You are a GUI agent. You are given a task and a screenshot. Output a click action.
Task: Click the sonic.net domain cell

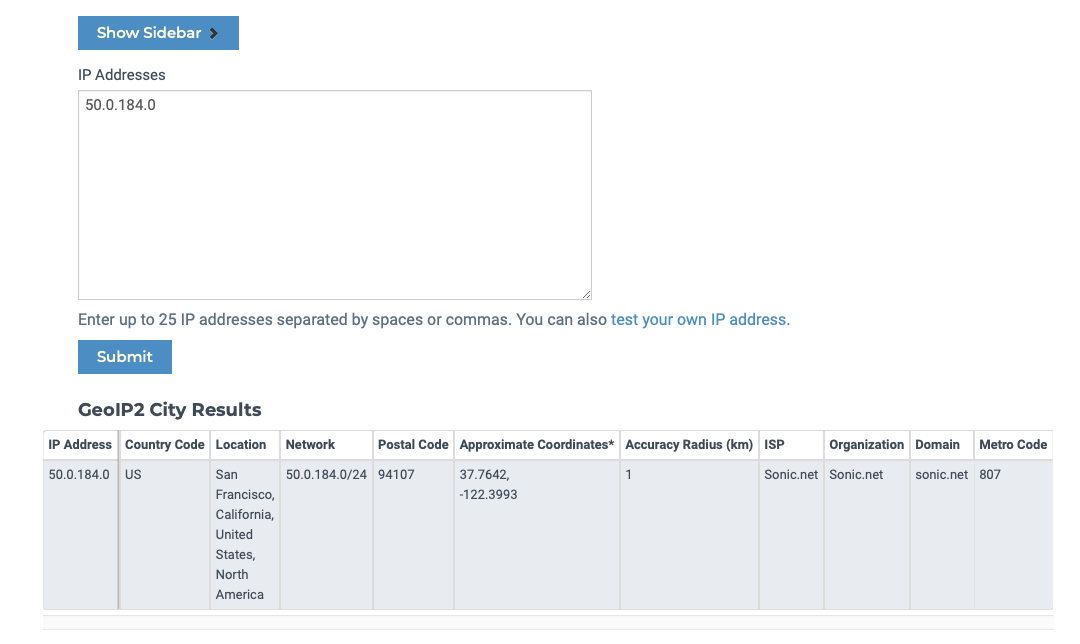(942, 534)
